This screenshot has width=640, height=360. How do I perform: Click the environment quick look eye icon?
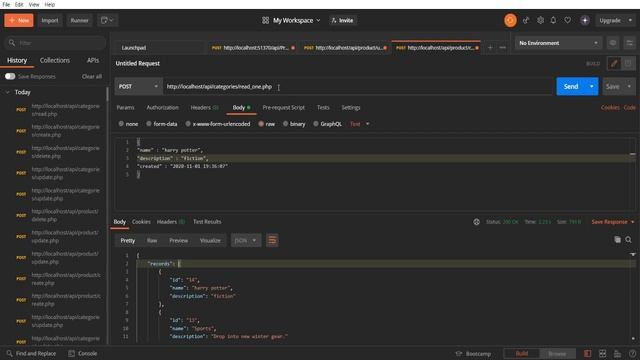coord(613,43)
